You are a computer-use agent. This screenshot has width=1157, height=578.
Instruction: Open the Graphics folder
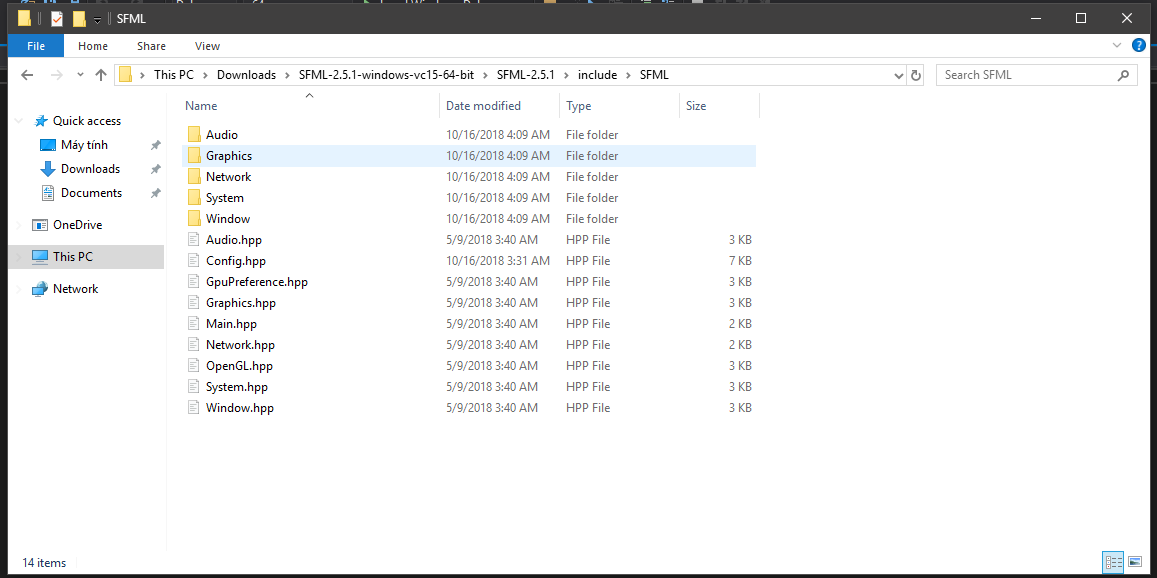tap(228, 155)
